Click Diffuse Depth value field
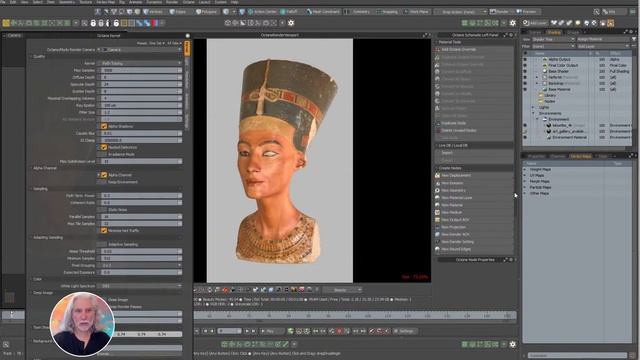Viewport: 640px width, 360px height. [x=141, y=77]
